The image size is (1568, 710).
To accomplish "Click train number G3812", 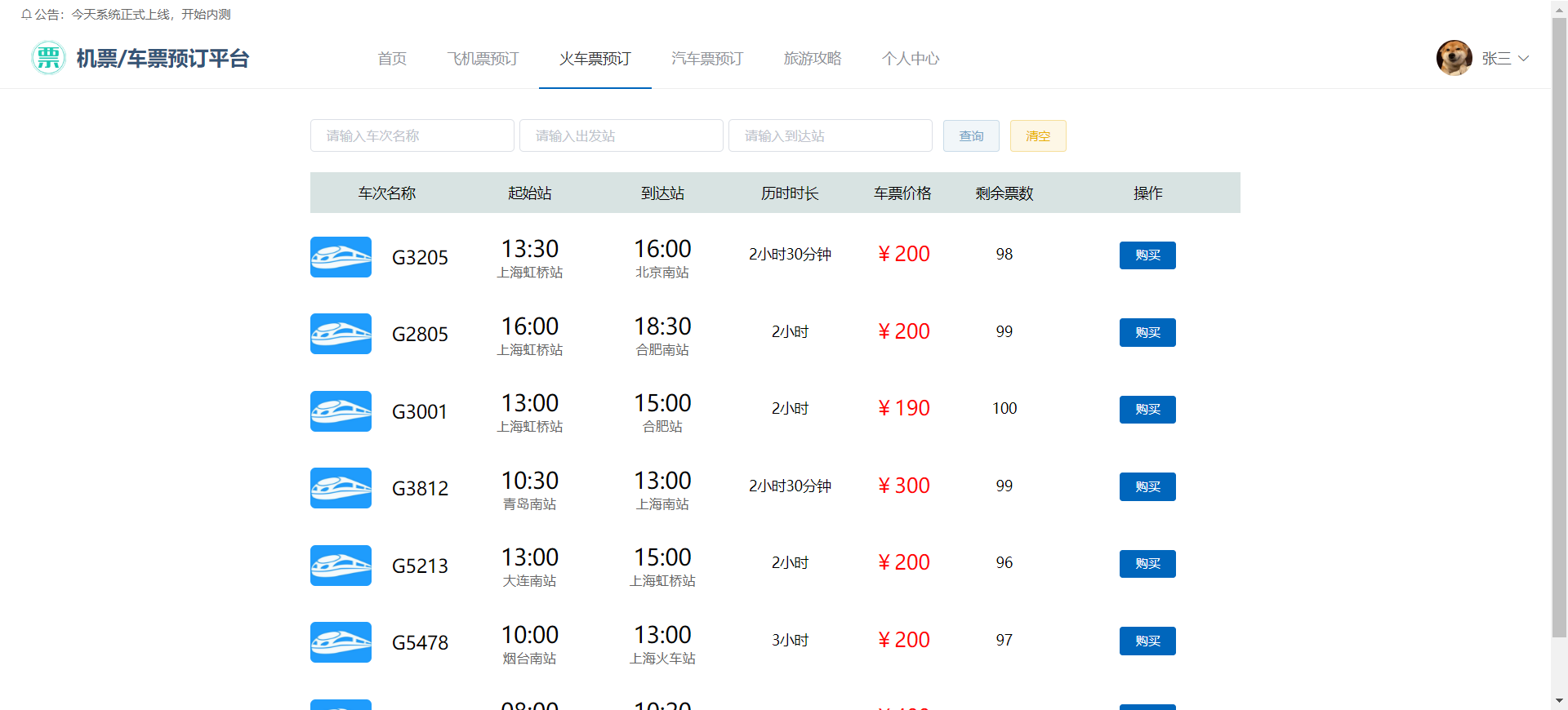I will (x=420, y=489).
